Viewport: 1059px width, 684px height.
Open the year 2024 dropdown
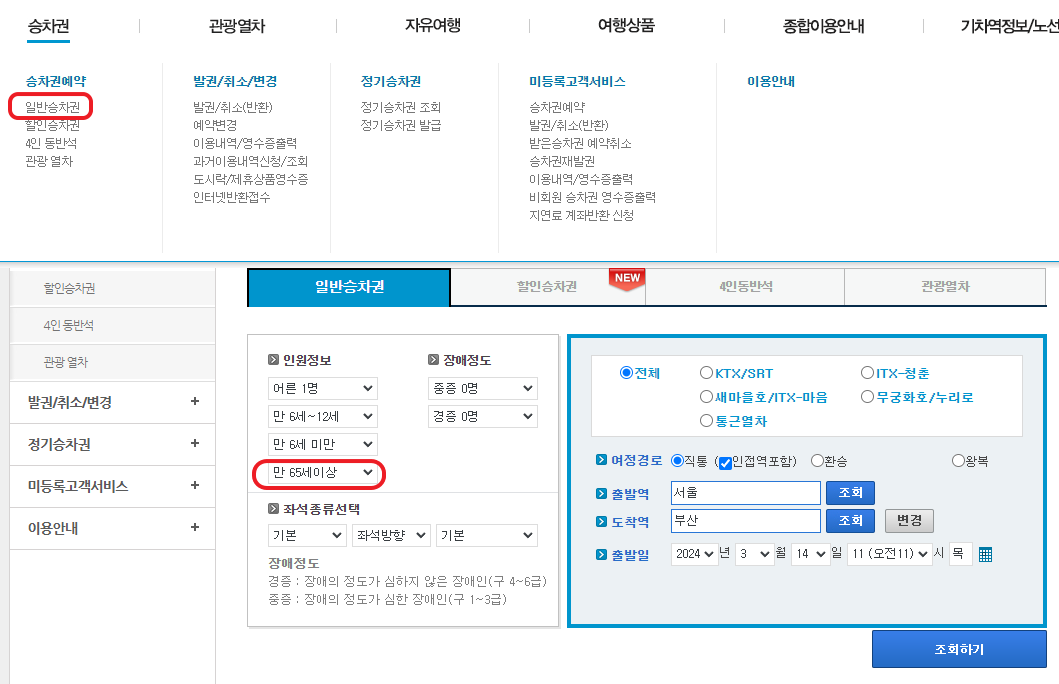coord(694,554)
